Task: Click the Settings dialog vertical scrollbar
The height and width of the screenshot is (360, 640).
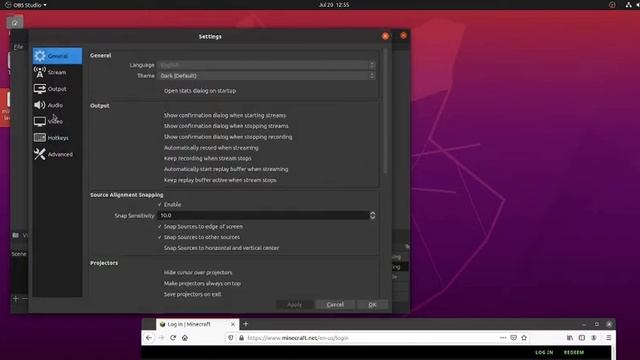Action: pos(385,110)
